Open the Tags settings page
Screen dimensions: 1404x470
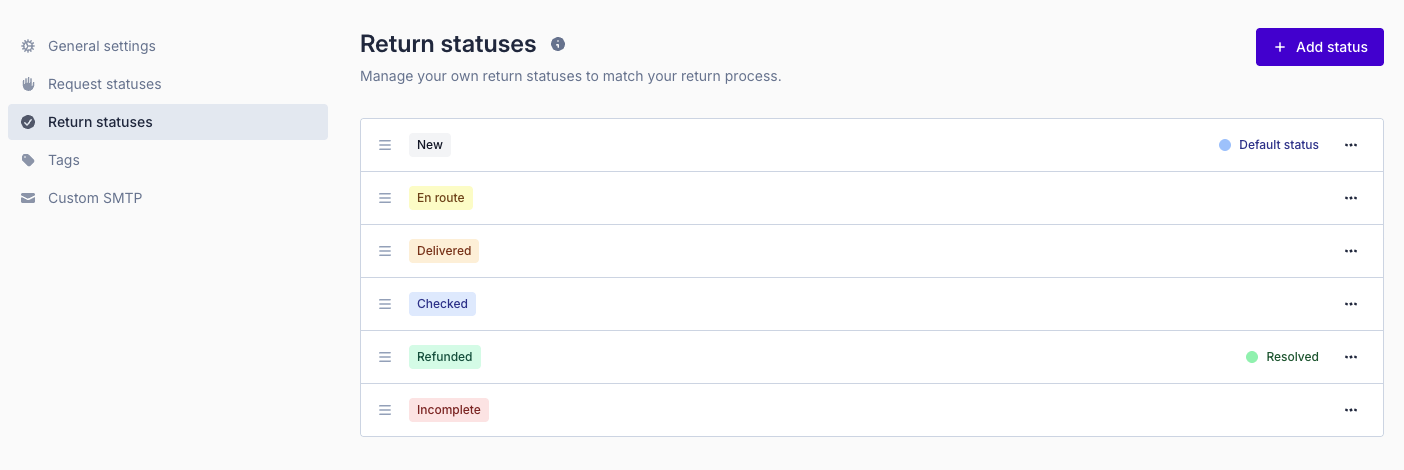point(63,160)
